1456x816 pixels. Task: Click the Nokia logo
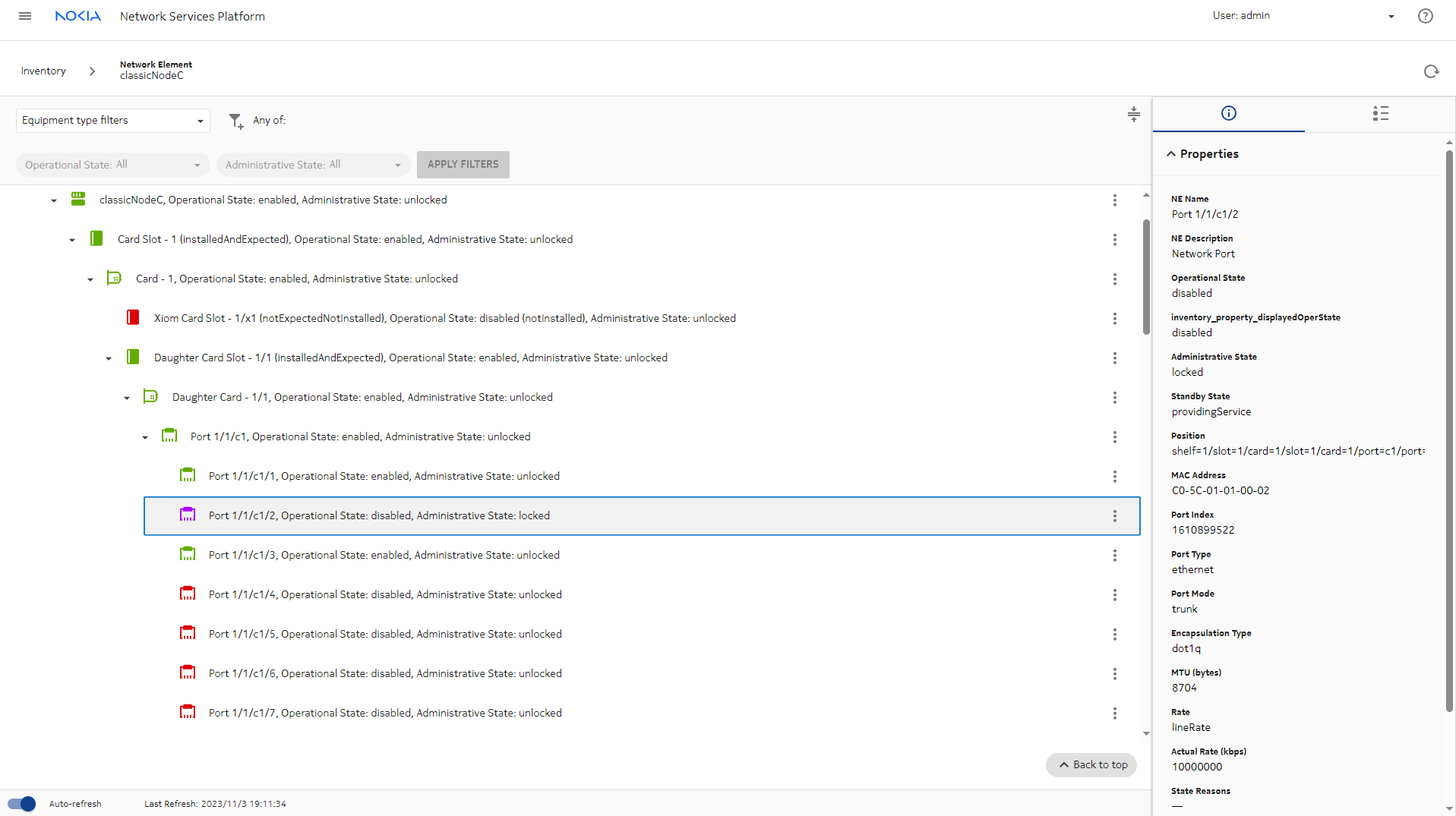click(x=77, y=16)
